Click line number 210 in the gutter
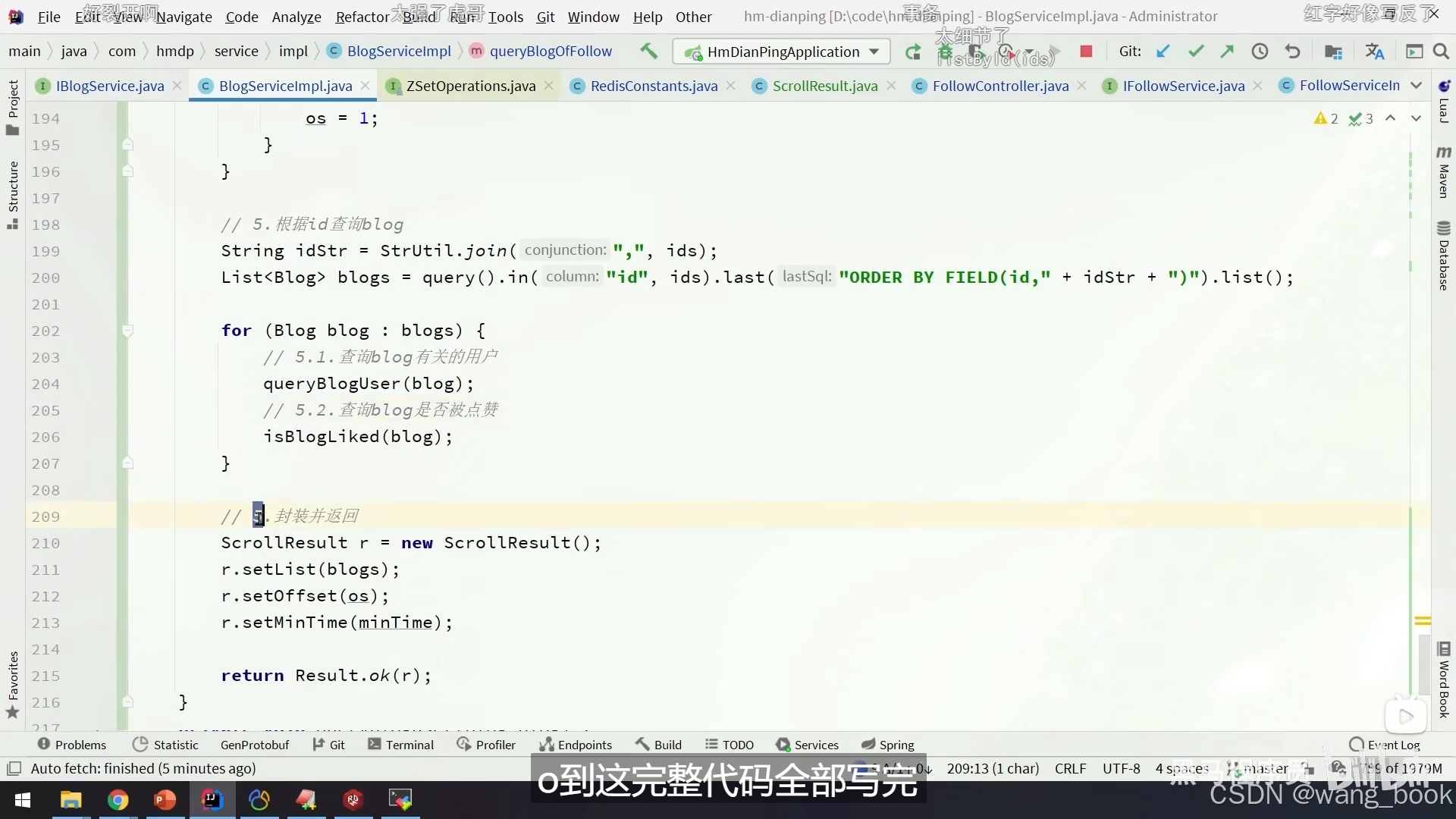 (x=45, y=543)
